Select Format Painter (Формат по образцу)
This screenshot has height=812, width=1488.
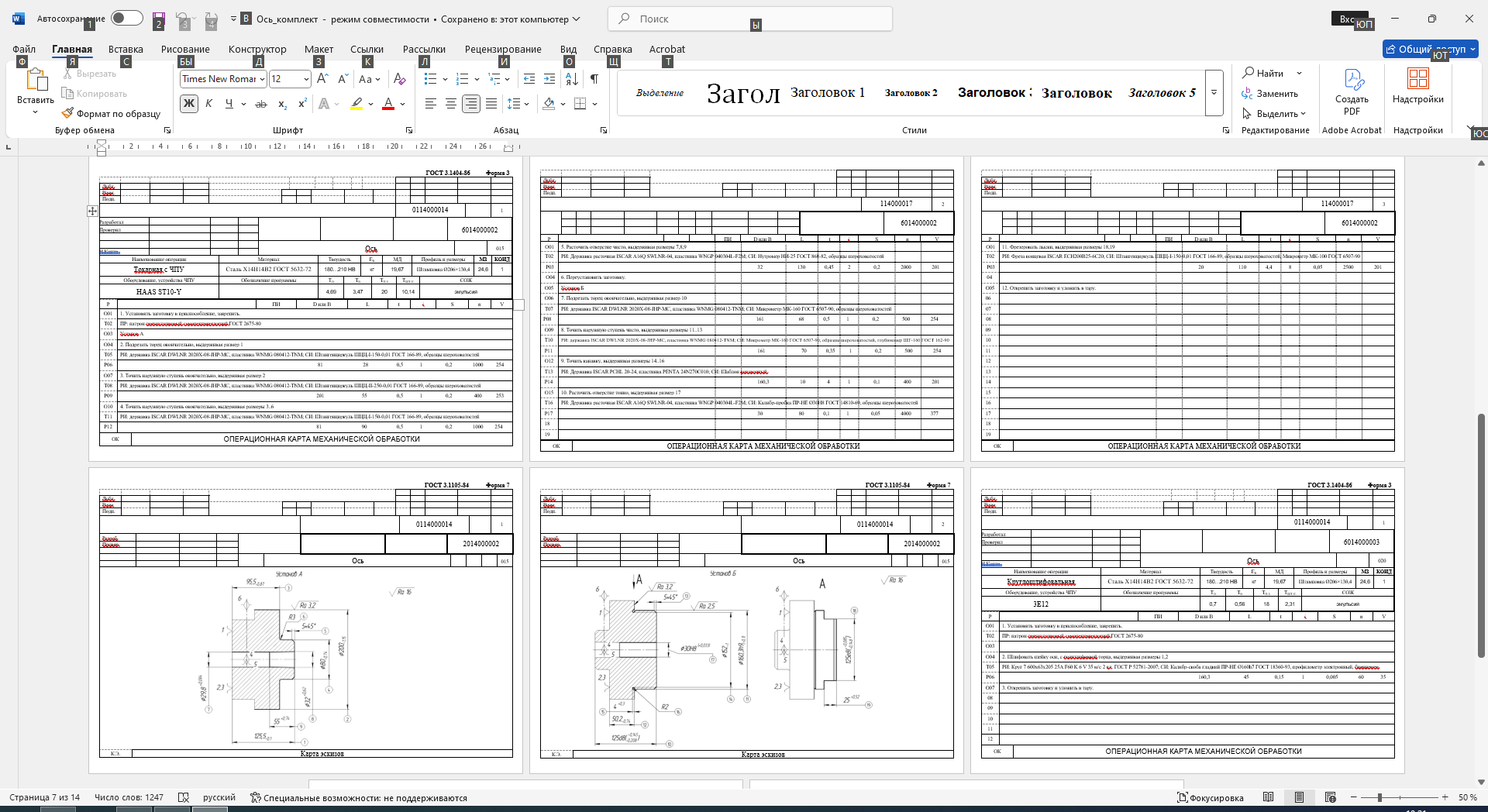[x=112, y=114]
